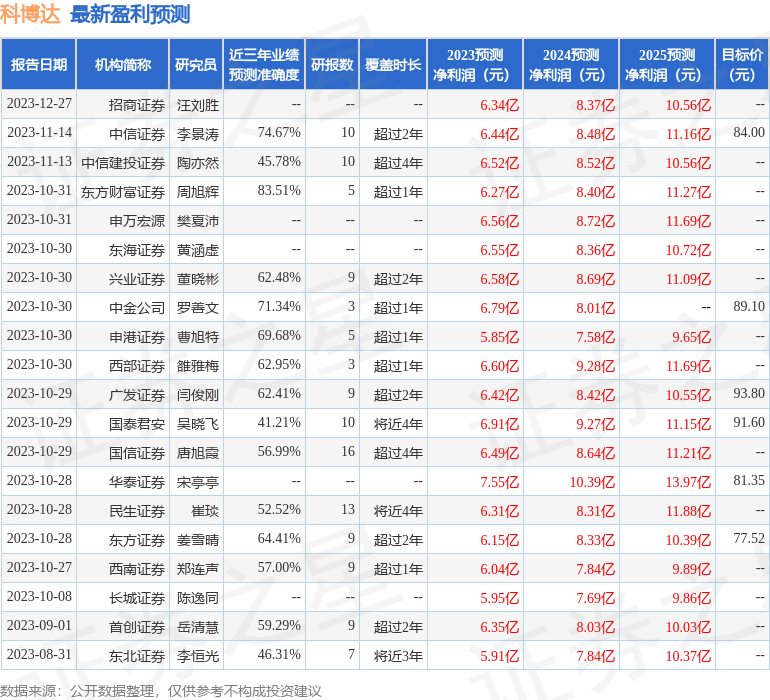Click accuracy value 57.00%
The height and width of the screenshot is (700, 770).
tap(279, 567)
